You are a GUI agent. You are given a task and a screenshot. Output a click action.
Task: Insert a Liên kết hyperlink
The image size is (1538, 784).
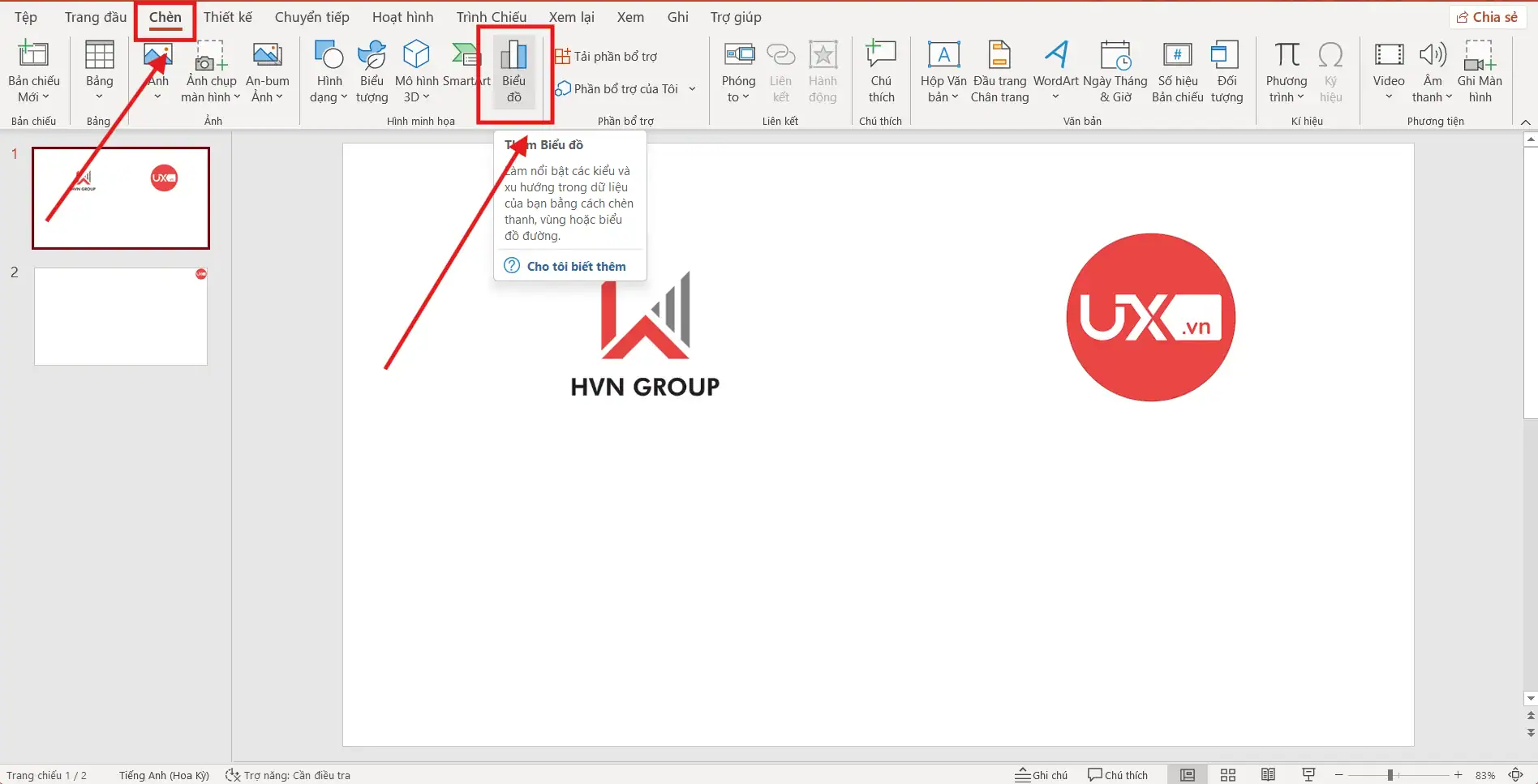(780, 72)
